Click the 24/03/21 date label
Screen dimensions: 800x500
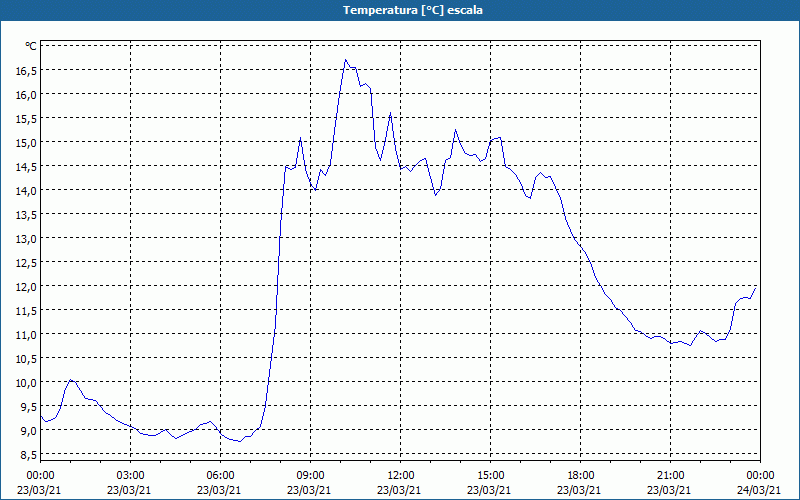(x=759, y=490)
